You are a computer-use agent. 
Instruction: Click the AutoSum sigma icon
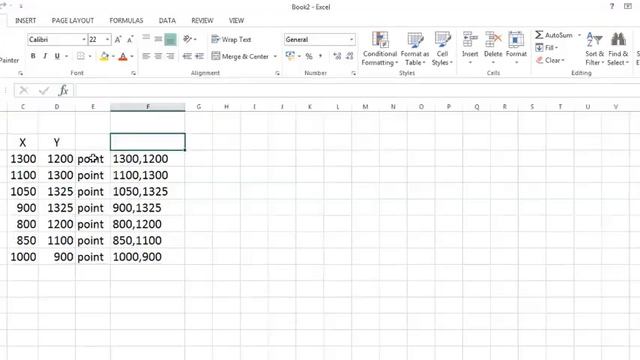point(539,35)
